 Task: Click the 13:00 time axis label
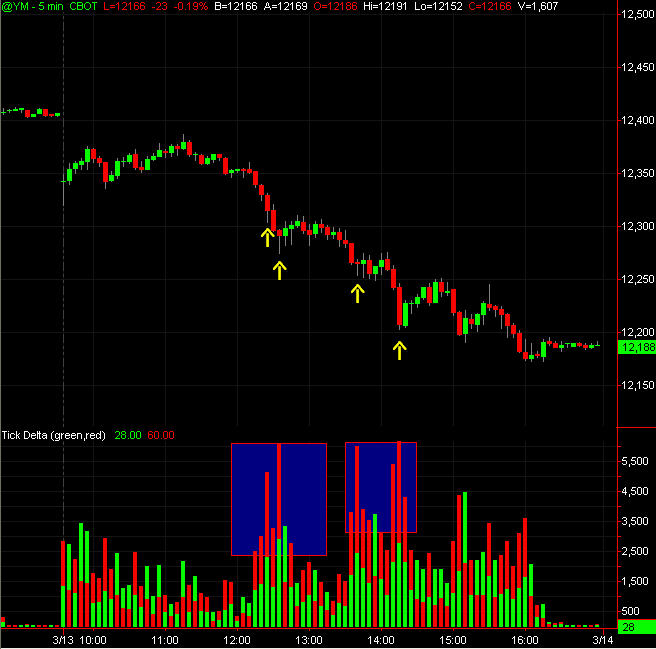pyautogui.click(x=309, y=640)
